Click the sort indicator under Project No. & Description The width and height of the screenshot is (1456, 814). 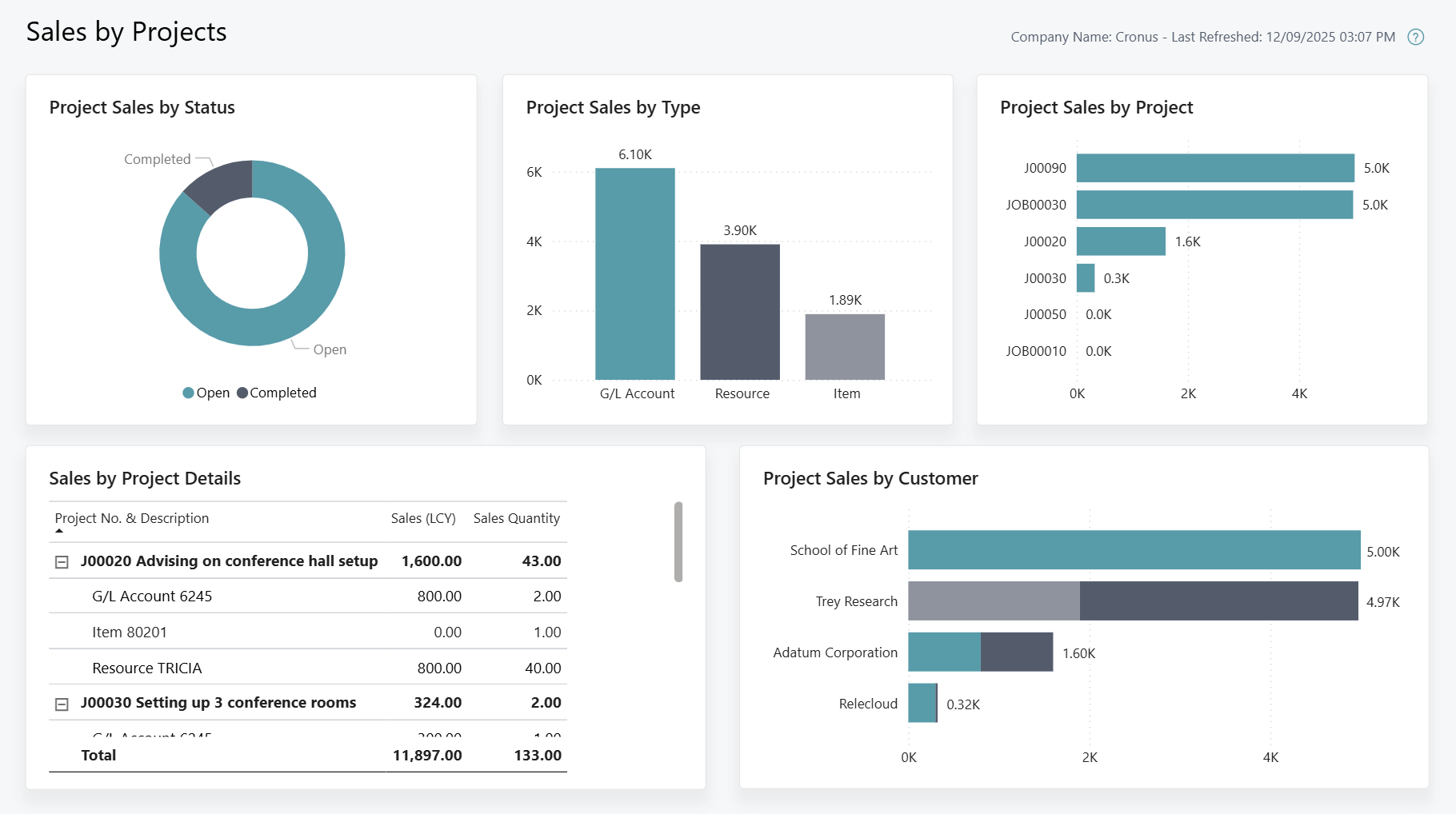point(59,529)
